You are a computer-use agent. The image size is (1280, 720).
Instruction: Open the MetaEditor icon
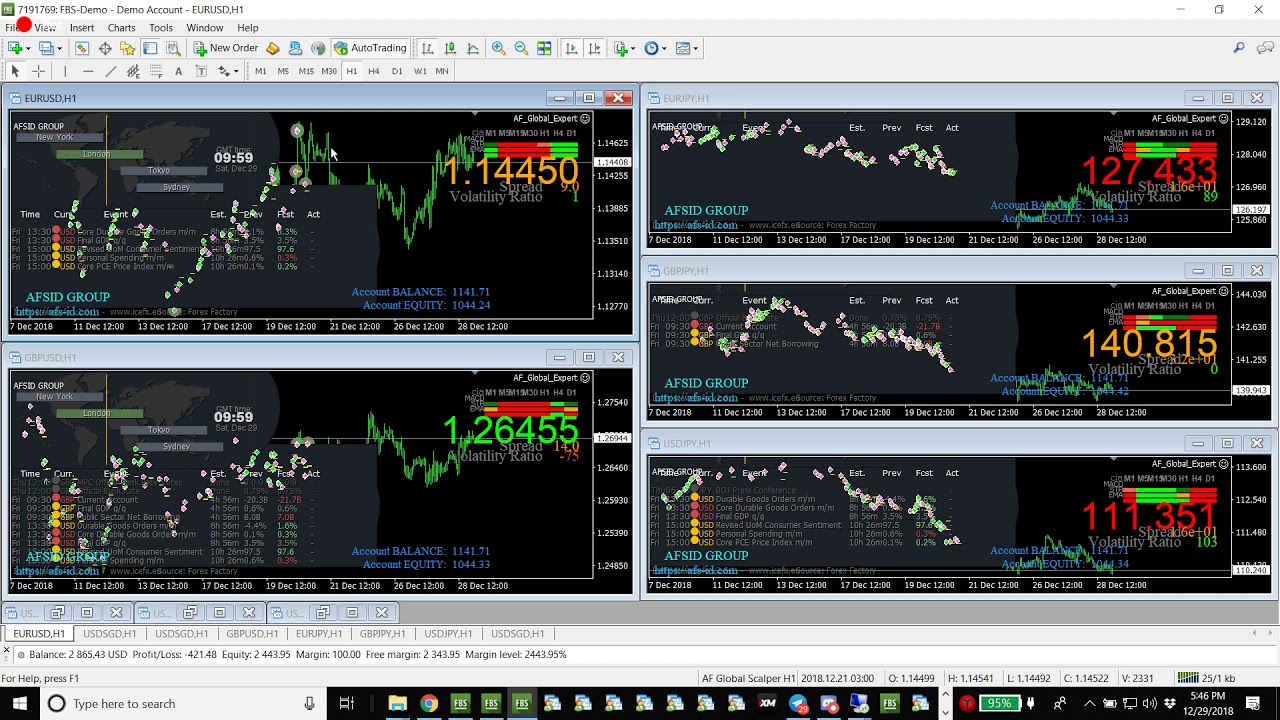(273, 48)
